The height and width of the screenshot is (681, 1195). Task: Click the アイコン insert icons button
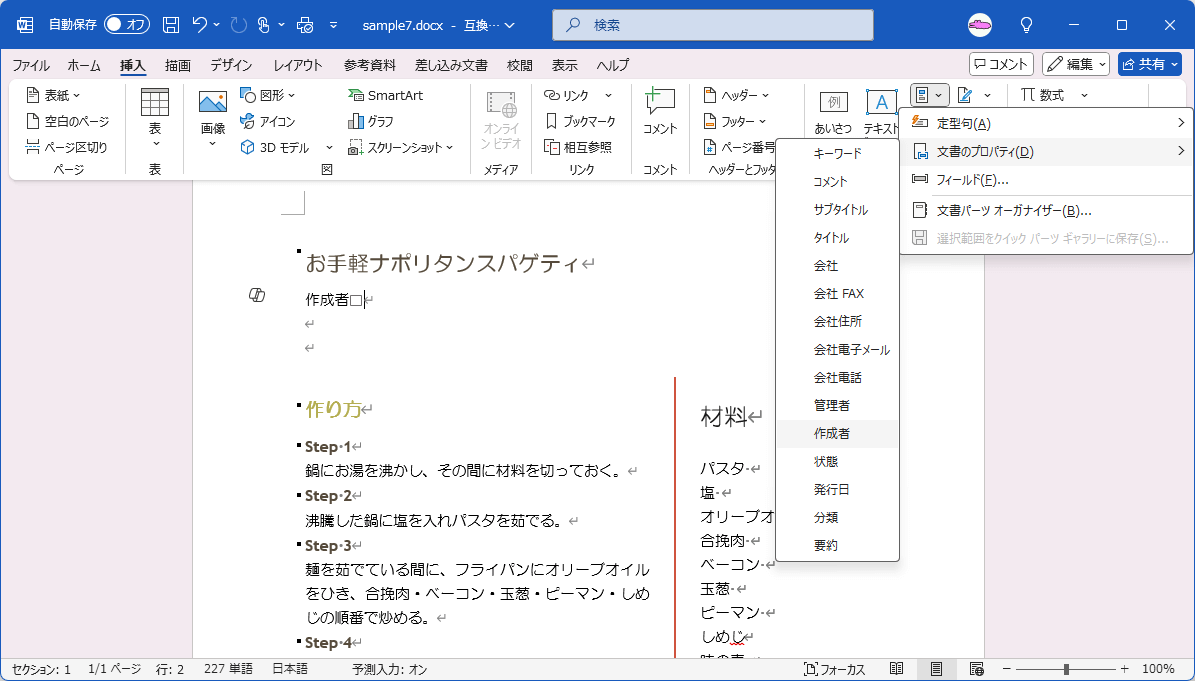(x=268, y=121)
